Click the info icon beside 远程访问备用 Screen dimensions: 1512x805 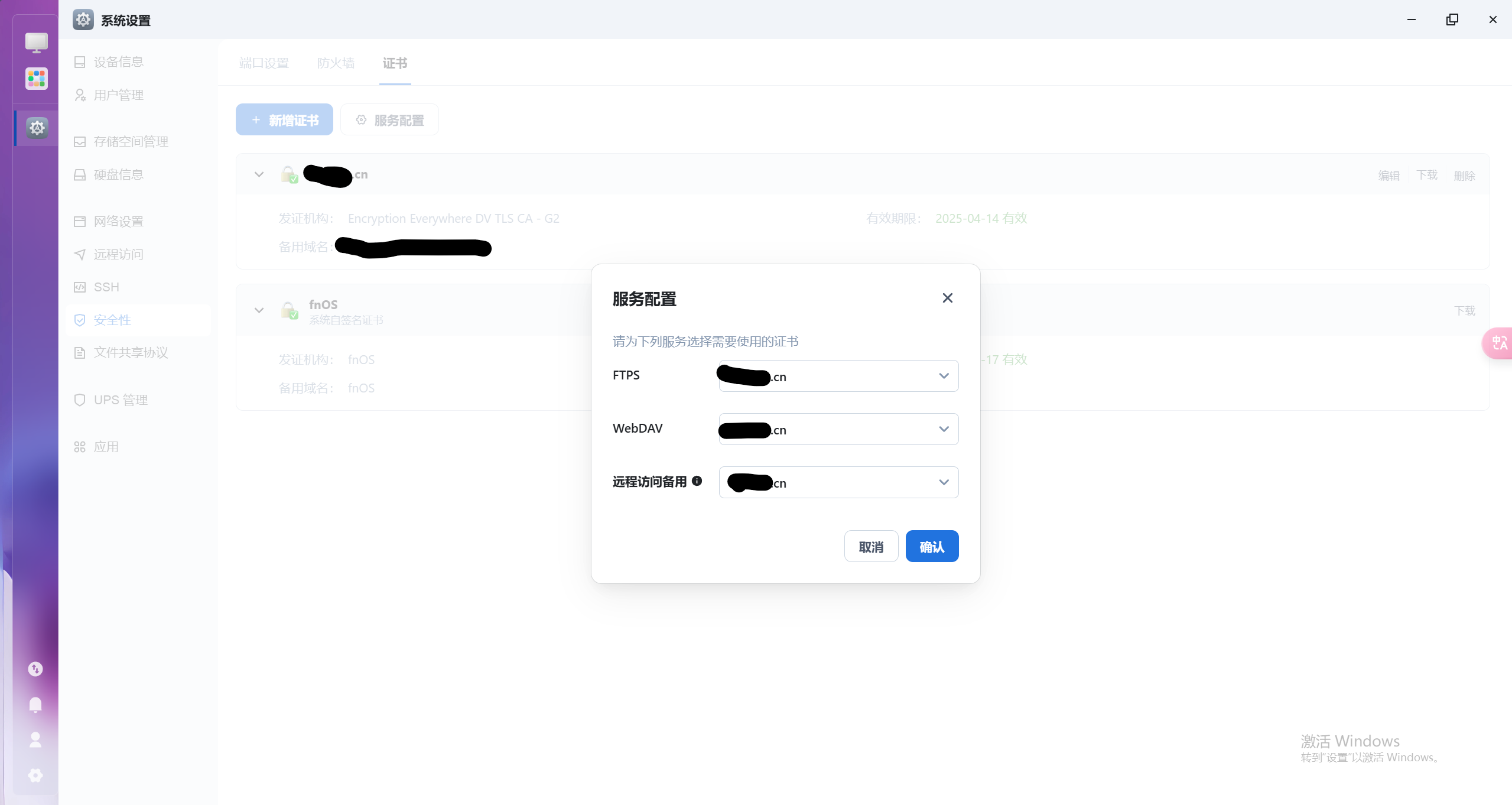pos(697,481)
